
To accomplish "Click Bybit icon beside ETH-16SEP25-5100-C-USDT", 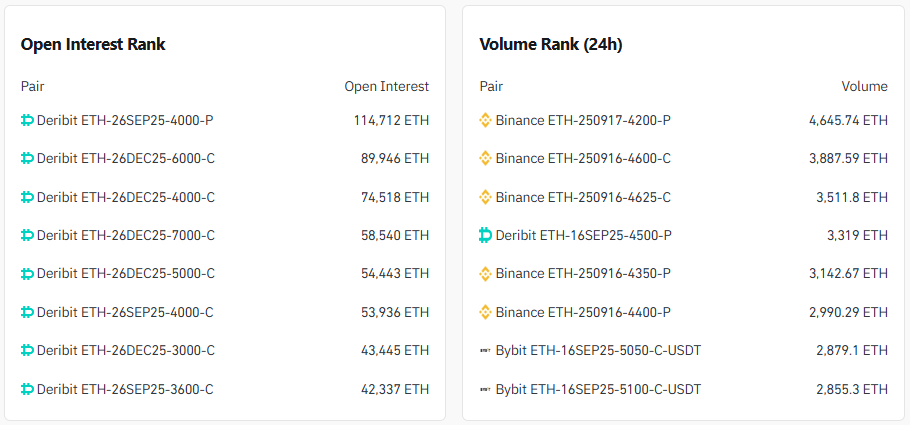I will click(485, 390).
